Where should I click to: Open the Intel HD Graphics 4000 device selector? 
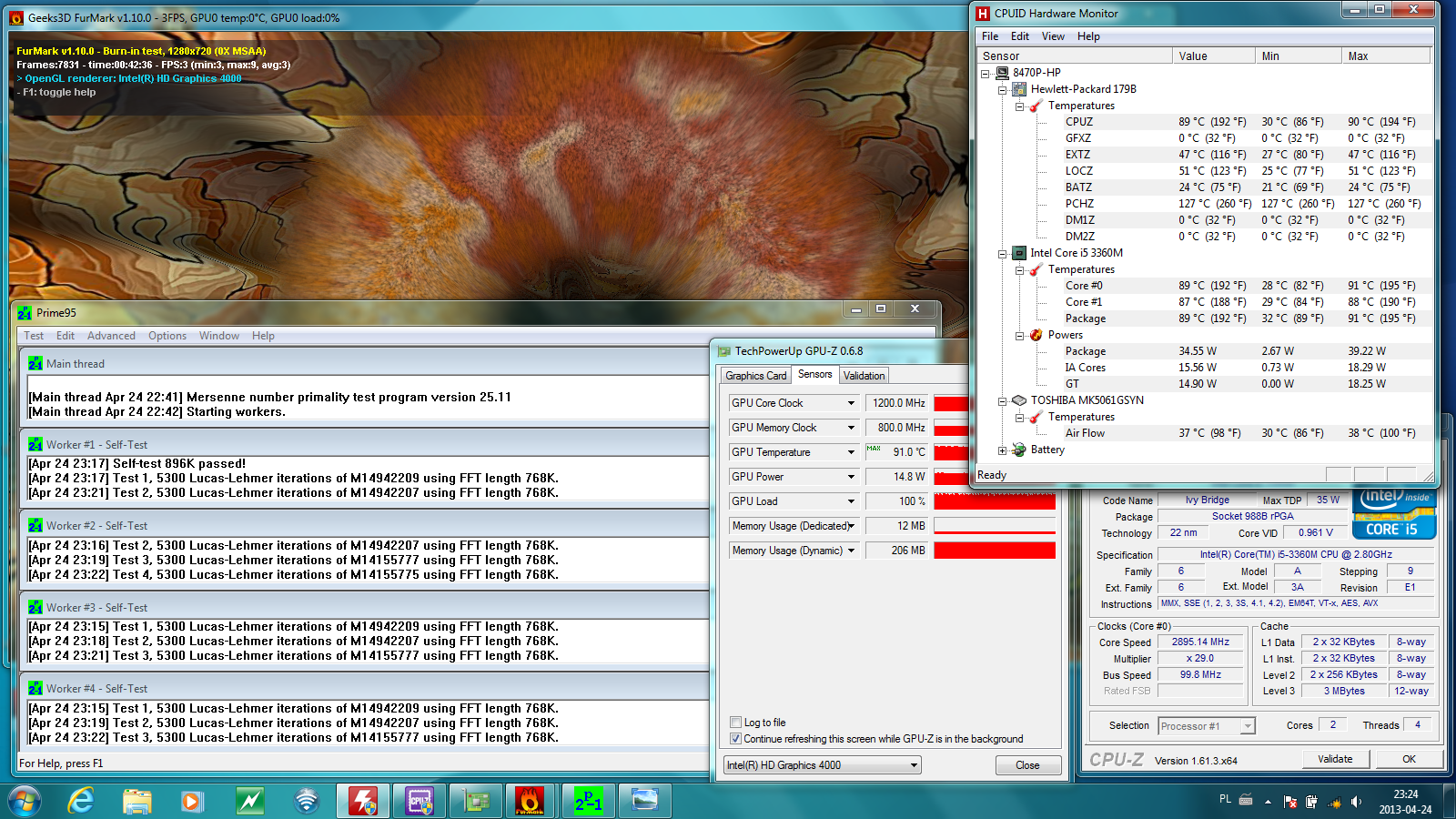(x=823, y=765)
